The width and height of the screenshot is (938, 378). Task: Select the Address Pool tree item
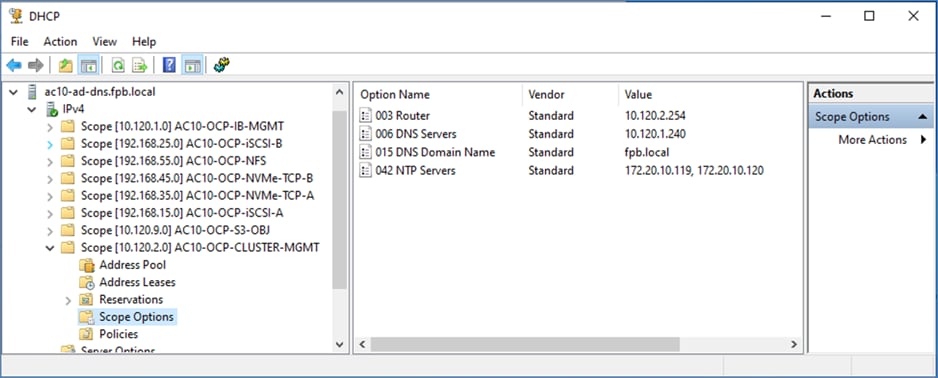coord(132,265)
